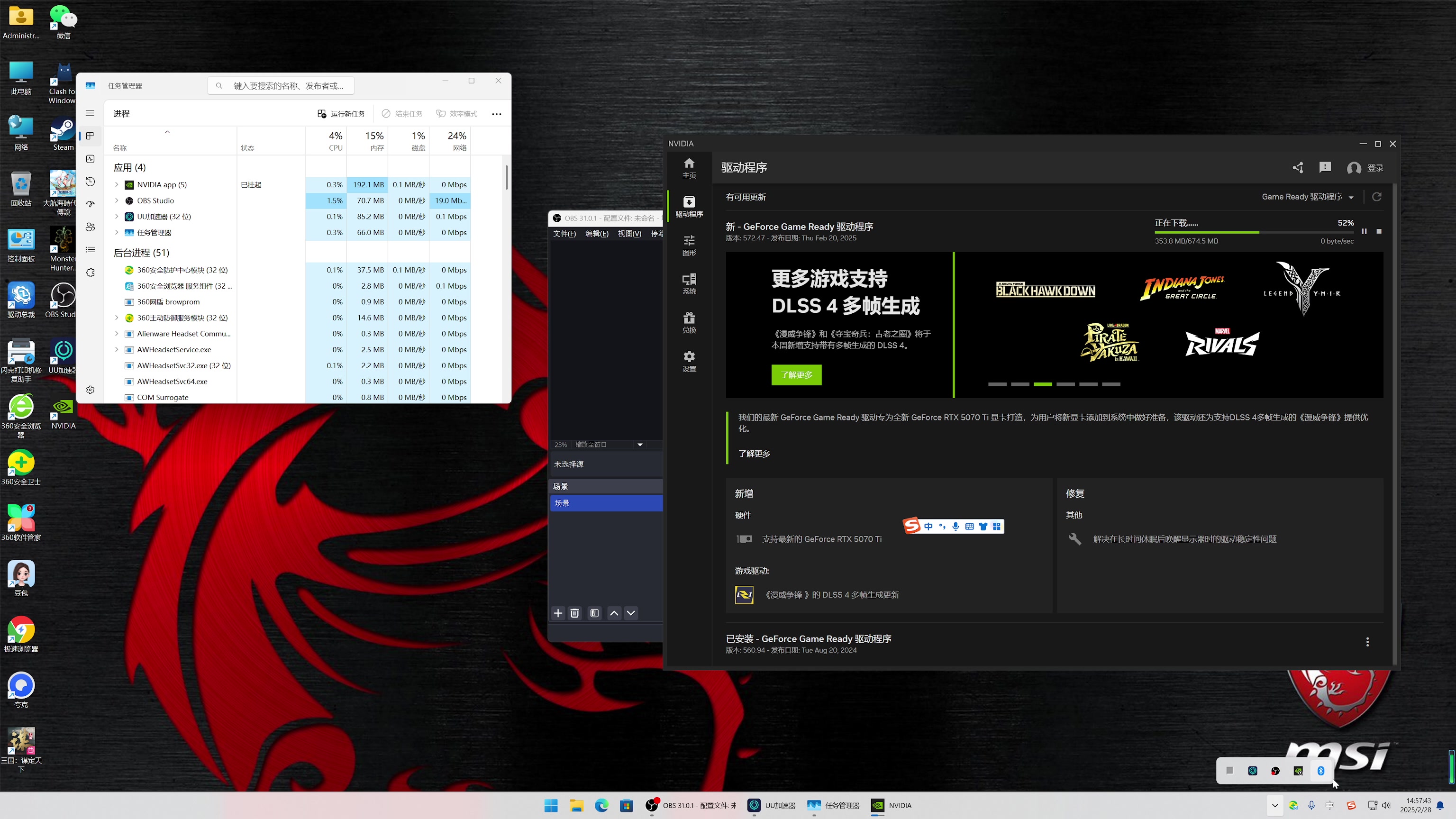Refresh the driver update list
The height and width of the screenshot is (819, 1456).
pyautogui.click(x=1377, y=197)
